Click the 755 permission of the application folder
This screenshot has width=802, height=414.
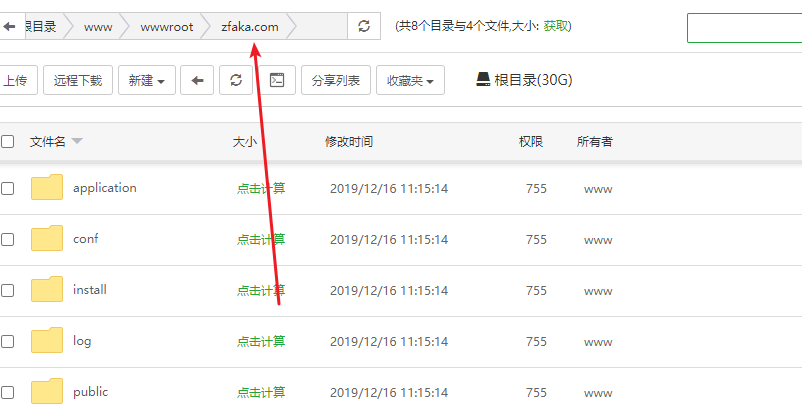pos(537,189)
